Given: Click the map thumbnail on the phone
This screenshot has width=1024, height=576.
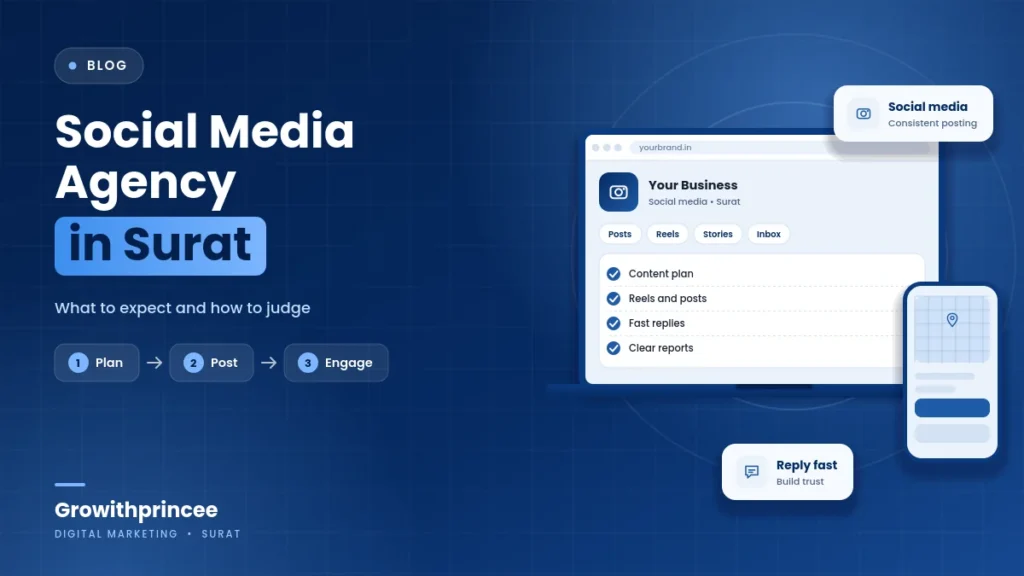Looking at the screenshot, I should point(952,329).
